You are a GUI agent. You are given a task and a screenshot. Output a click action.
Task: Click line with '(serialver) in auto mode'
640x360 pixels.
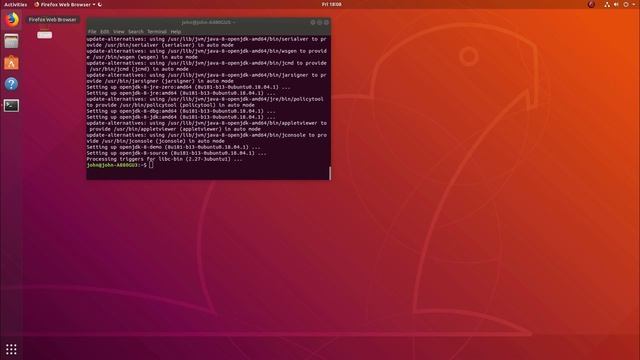point(160,45)
